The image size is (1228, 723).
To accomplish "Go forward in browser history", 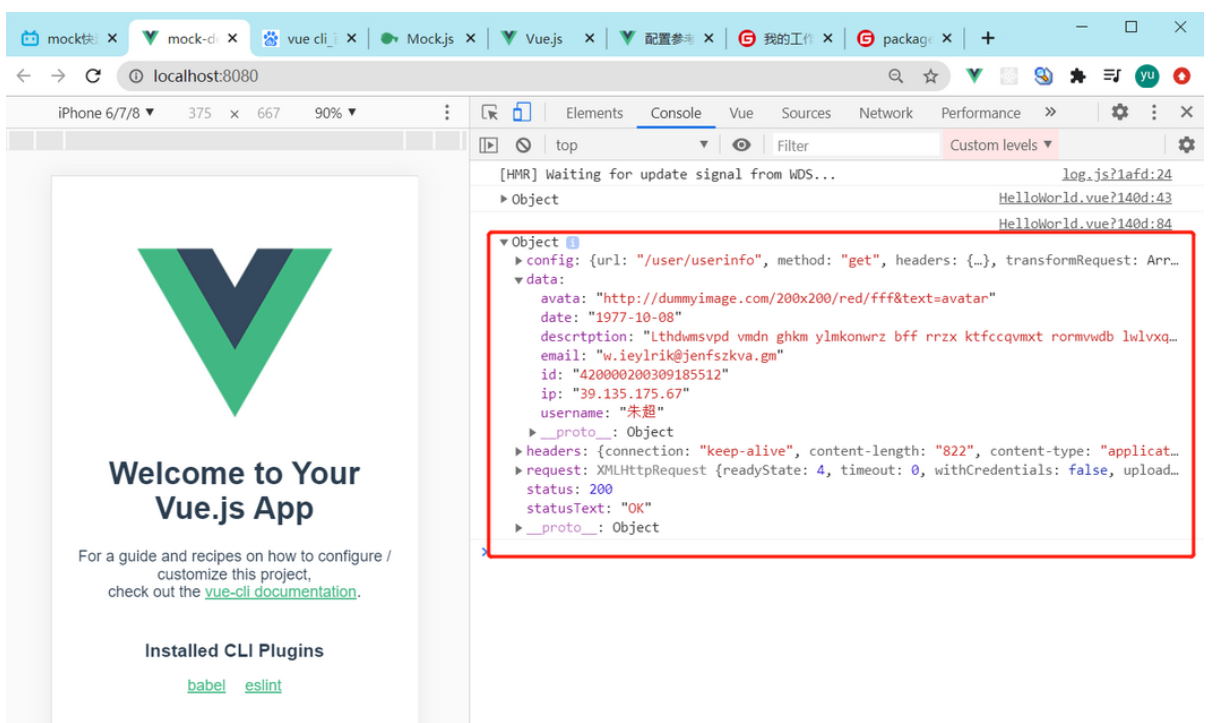I will (x=58, y=76).
